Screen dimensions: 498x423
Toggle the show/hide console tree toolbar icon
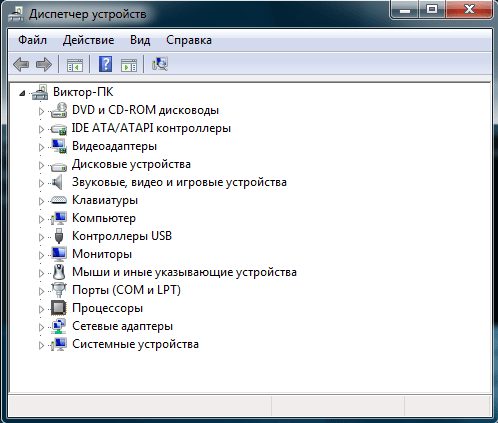(75, 65)
